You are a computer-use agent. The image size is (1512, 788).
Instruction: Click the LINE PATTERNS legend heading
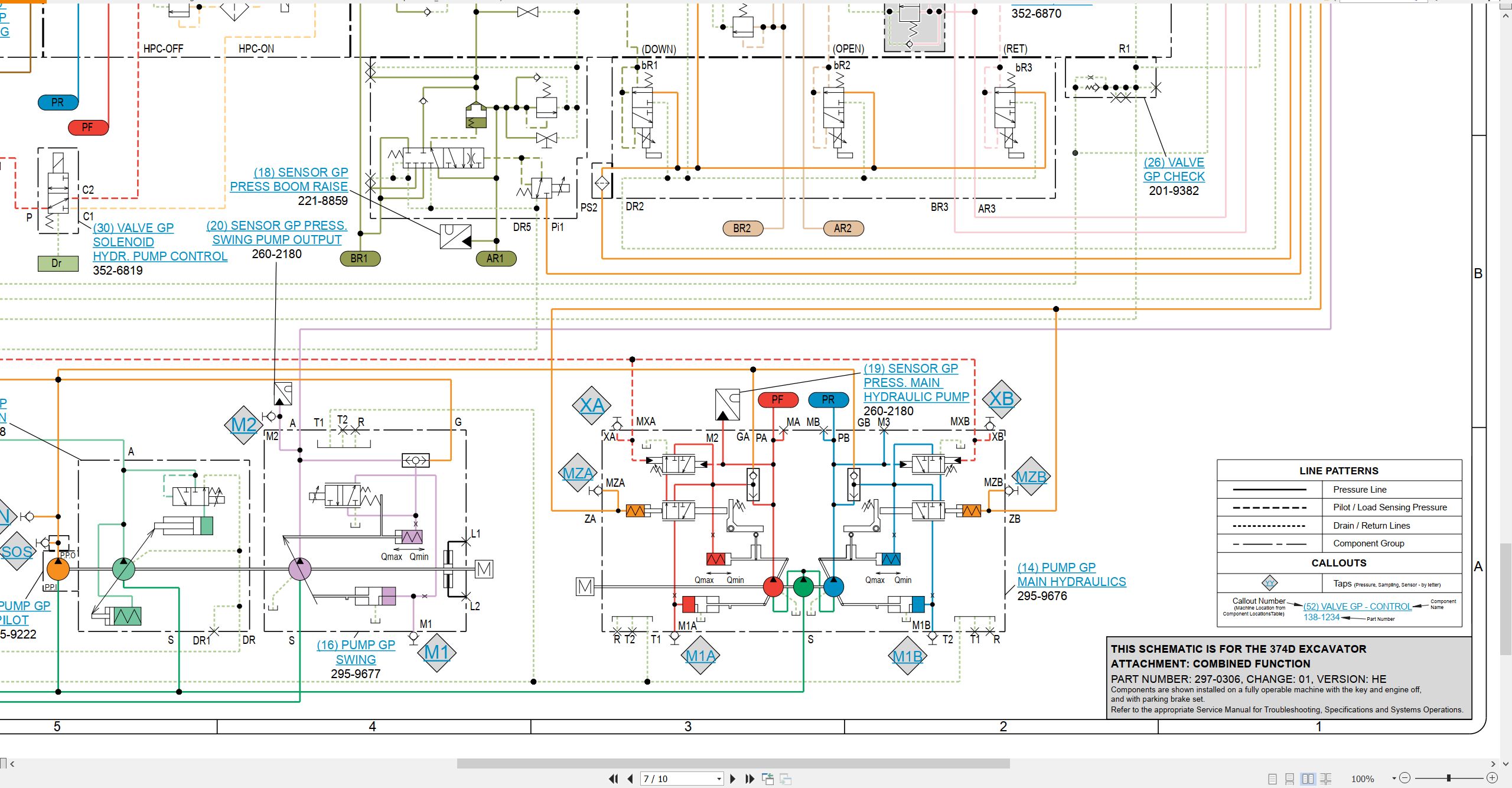coord(1338,471)
